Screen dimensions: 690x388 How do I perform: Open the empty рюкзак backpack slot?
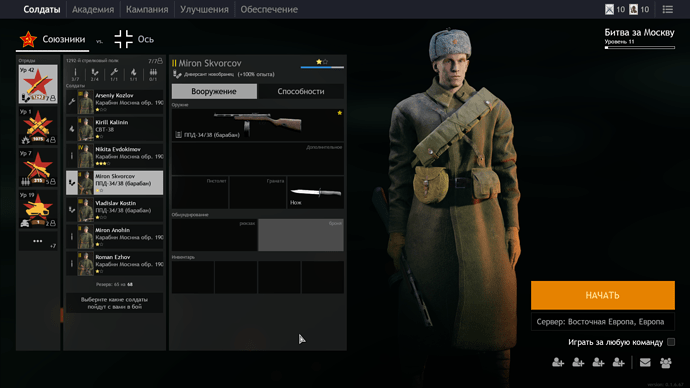point(214,235)
